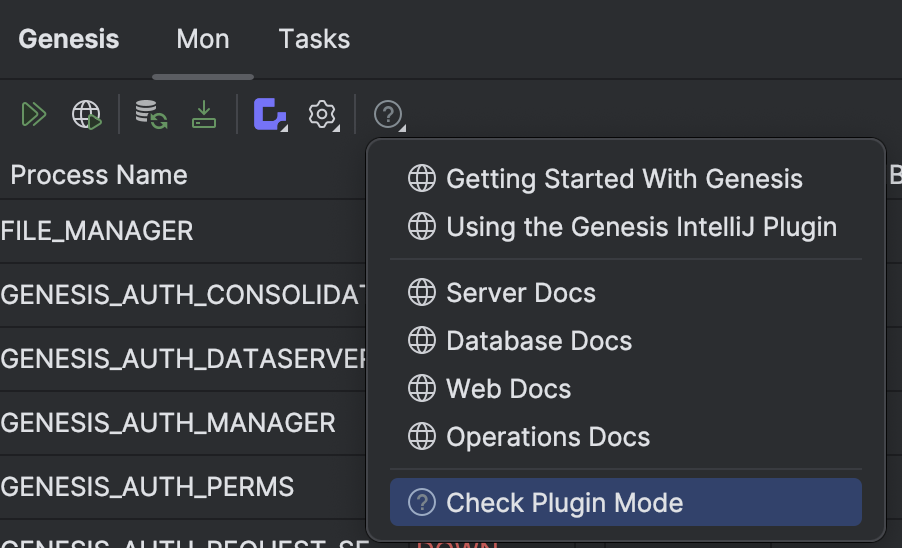Viewport: 902px width, 548px height.
Task: Select the FILE_MANAGER process row
Action: [x=183, y=231]
